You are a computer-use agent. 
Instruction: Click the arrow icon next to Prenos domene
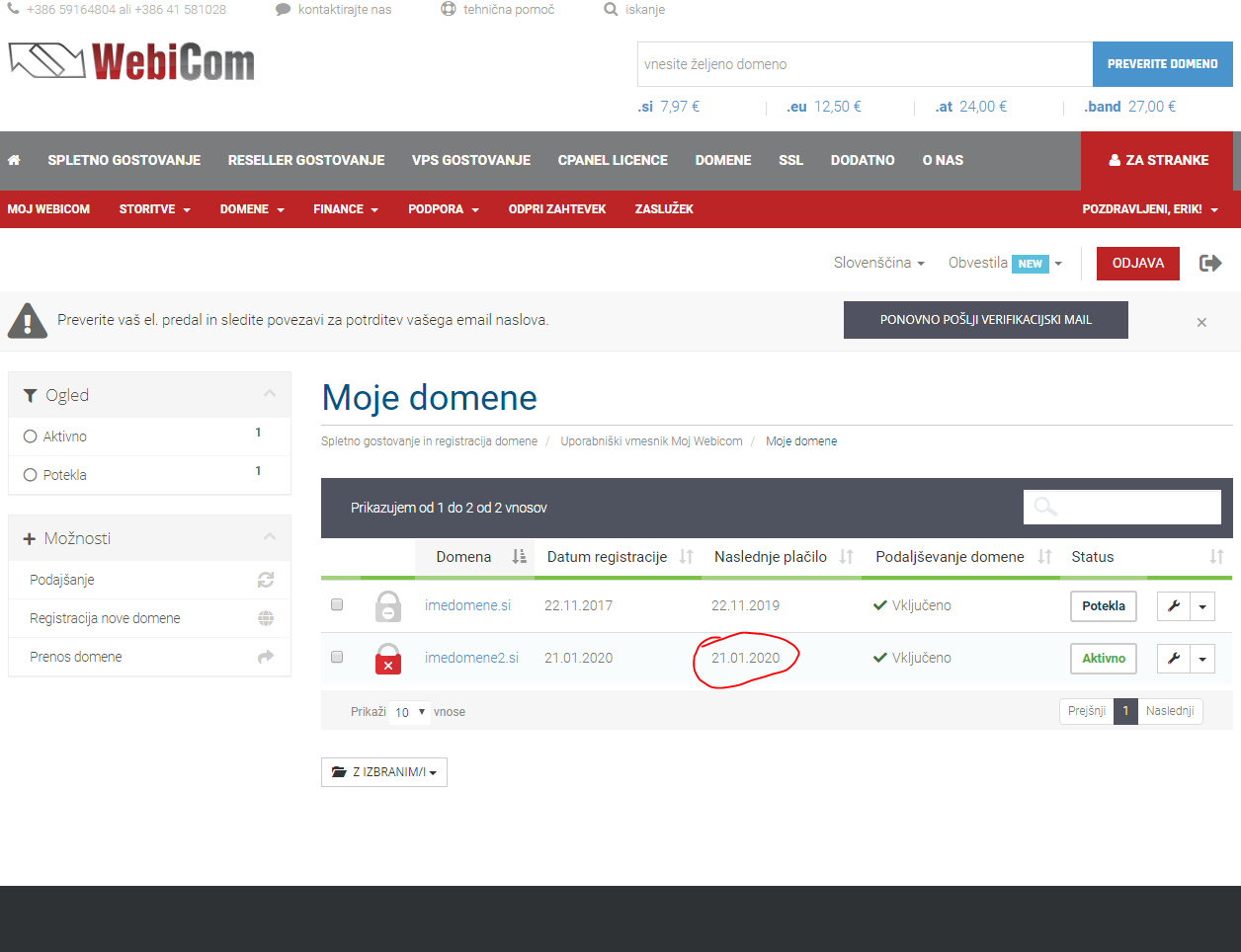266,657
